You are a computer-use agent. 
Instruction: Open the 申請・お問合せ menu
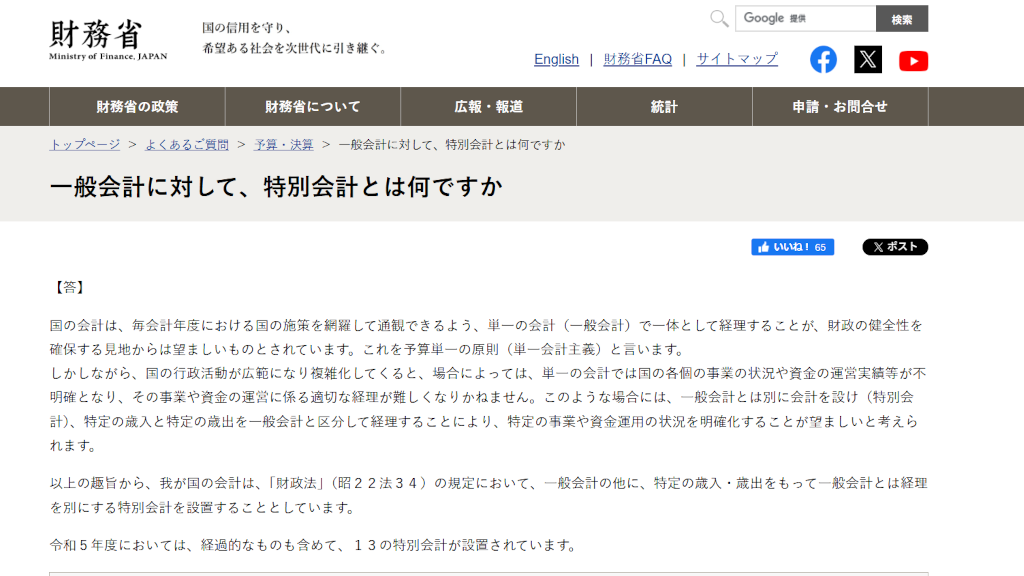[x=840, y=107]
